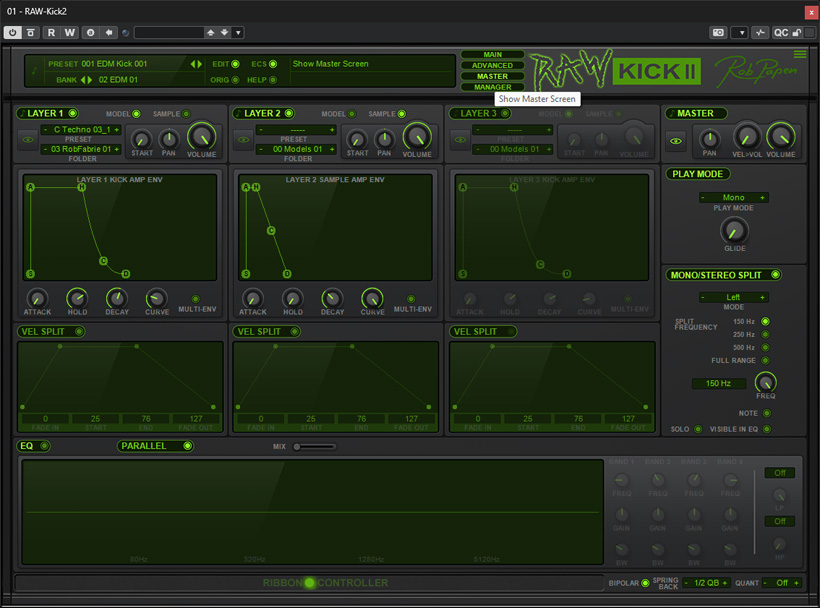
Task: Click the Ribbon Controller strip
Action: point(310,582)
